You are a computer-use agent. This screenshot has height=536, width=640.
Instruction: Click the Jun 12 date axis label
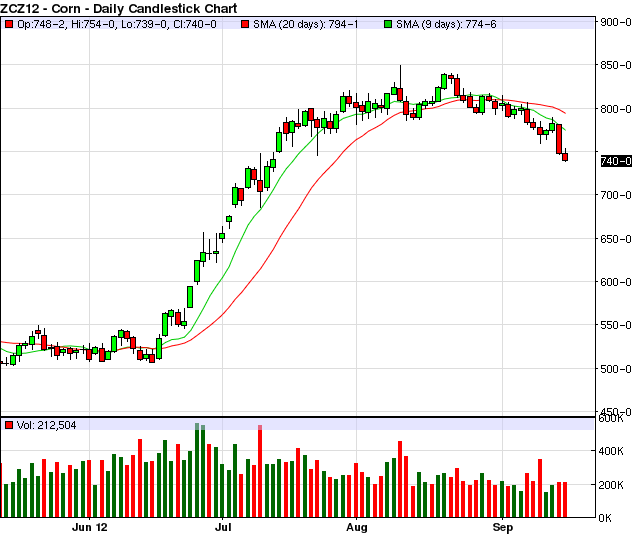(x=89, y=527)
